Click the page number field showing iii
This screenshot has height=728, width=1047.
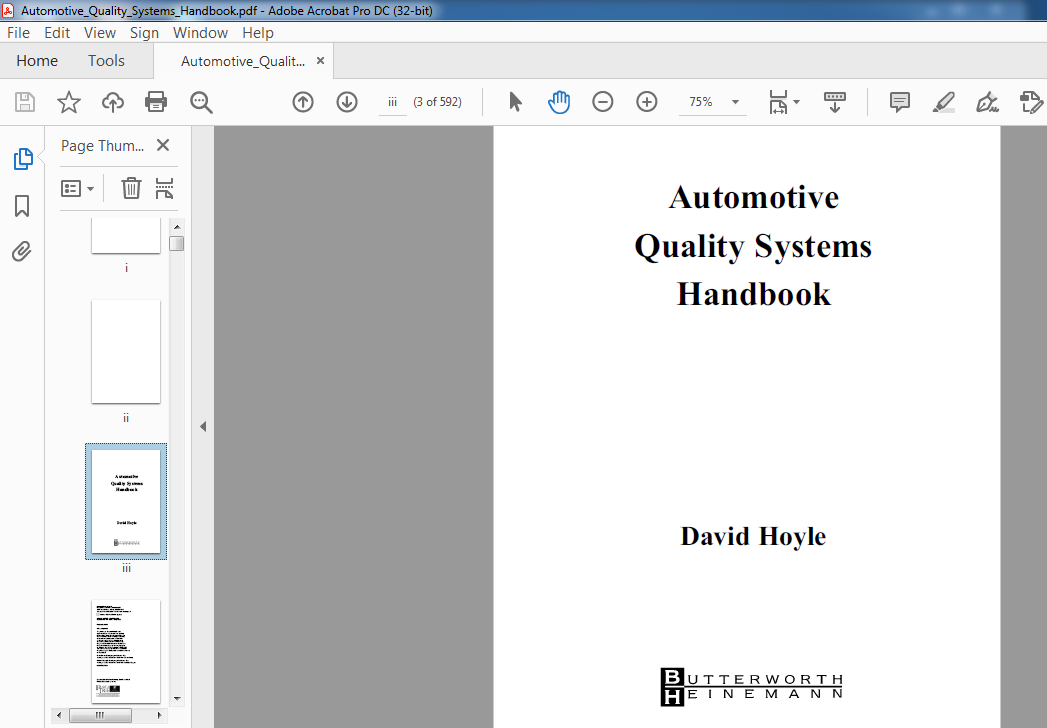(393, 102)
